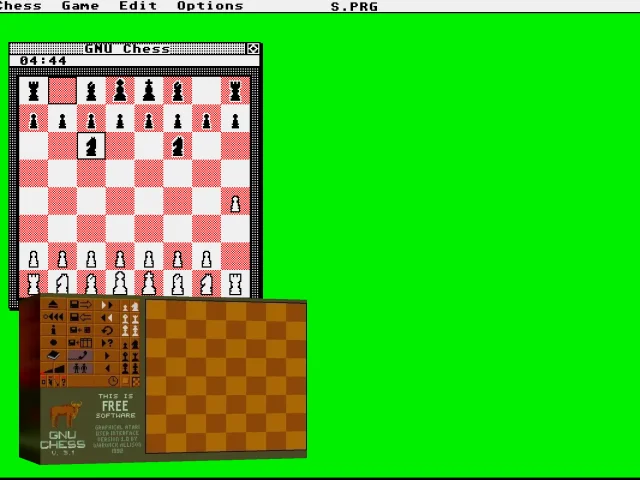The image size is (640, 480).
Task: Click the opening book icon
Action: (x=53, y=356)
